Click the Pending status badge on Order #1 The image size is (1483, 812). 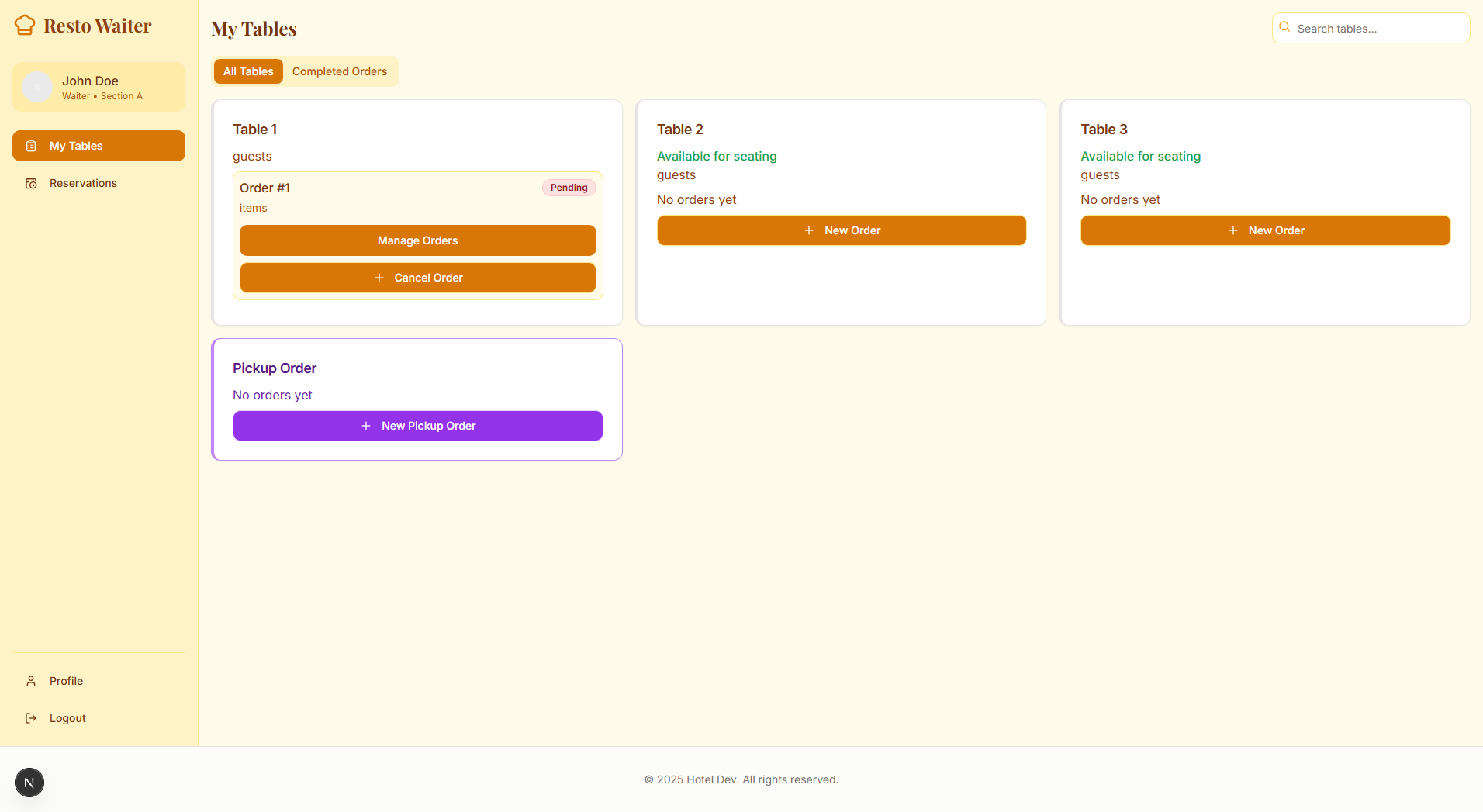569,187
